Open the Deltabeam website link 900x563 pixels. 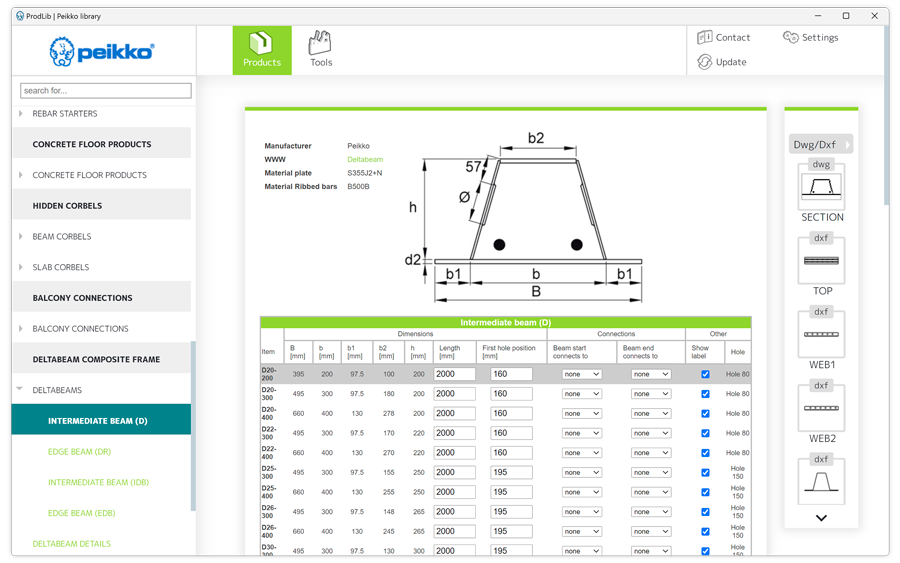[x=365, y=160]
